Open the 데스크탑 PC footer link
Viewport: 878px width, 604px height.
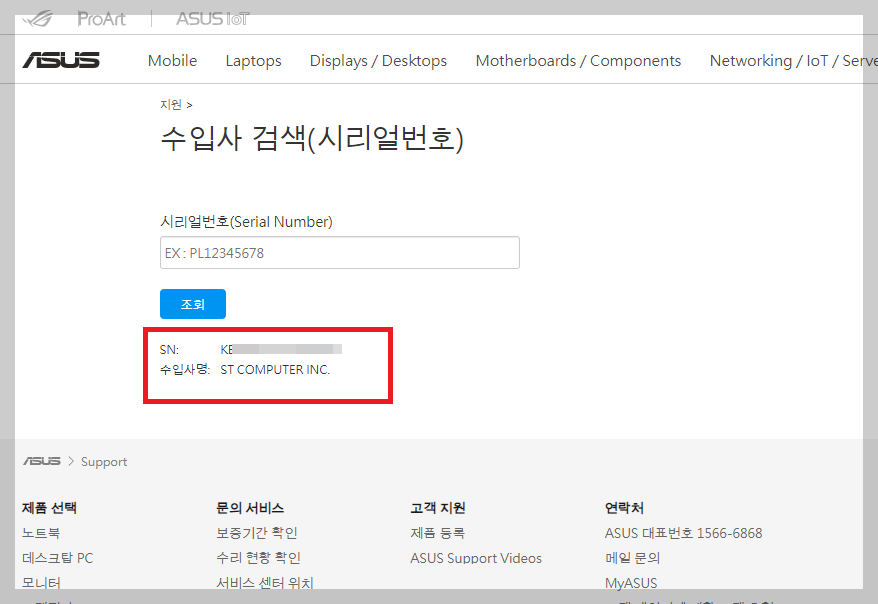coord(58,558)
